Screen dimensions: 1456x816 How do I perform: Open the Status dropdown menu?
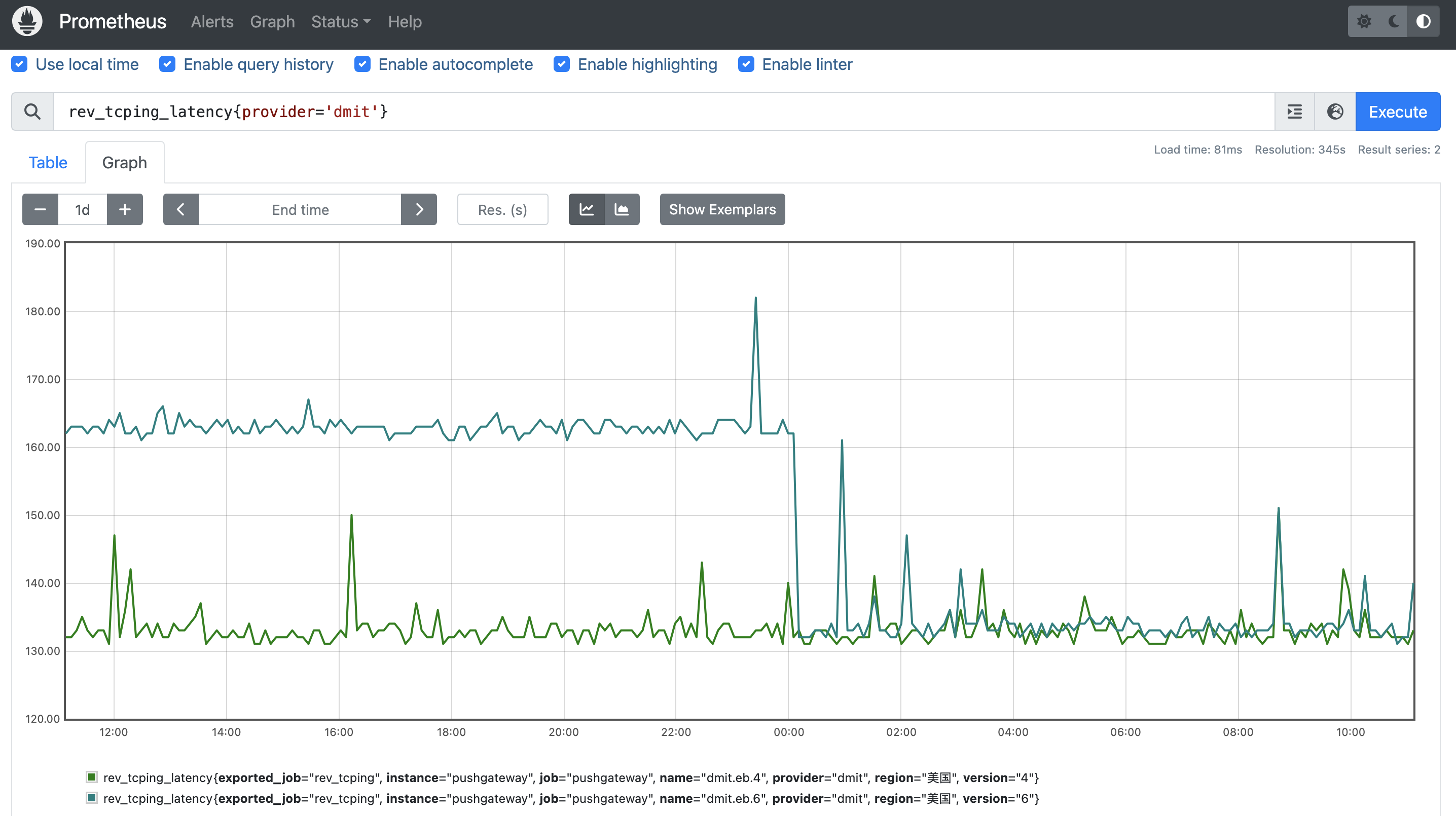[341, 21]
